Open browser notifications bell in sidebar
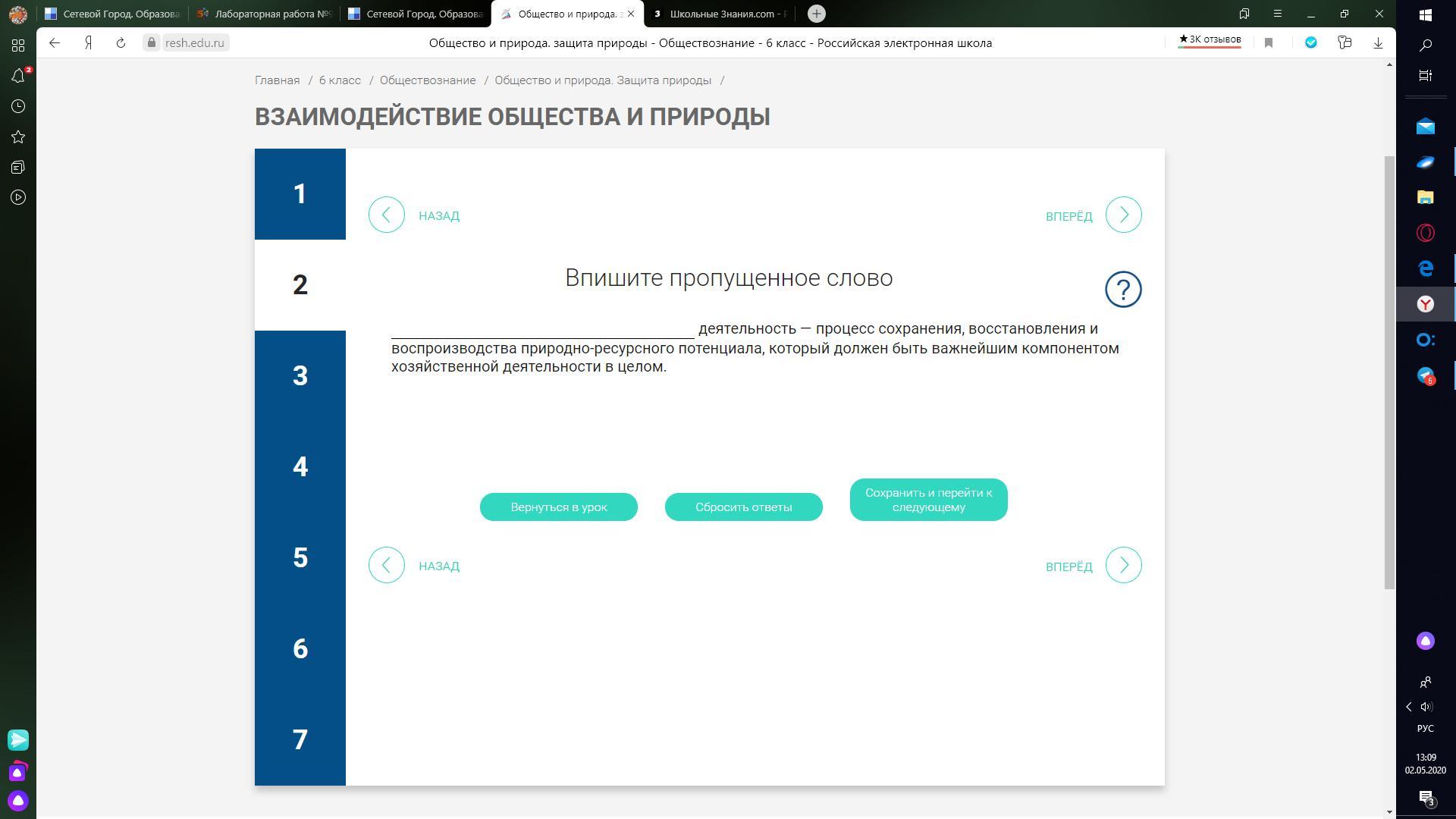Image resolution: width=1456 pixels, height=819 pixels. [18, 76]
